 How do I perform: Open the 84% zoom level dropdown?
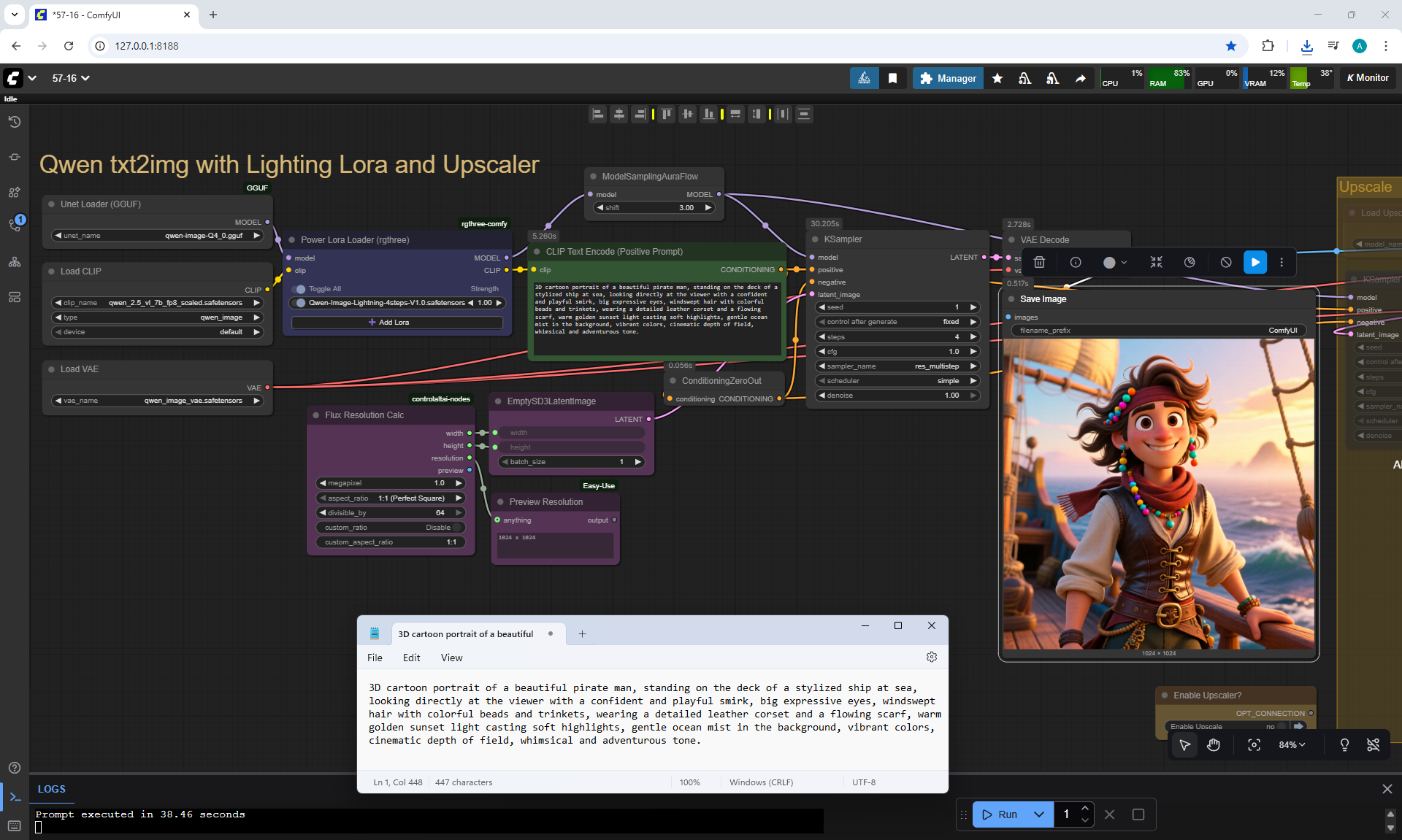1291,745
